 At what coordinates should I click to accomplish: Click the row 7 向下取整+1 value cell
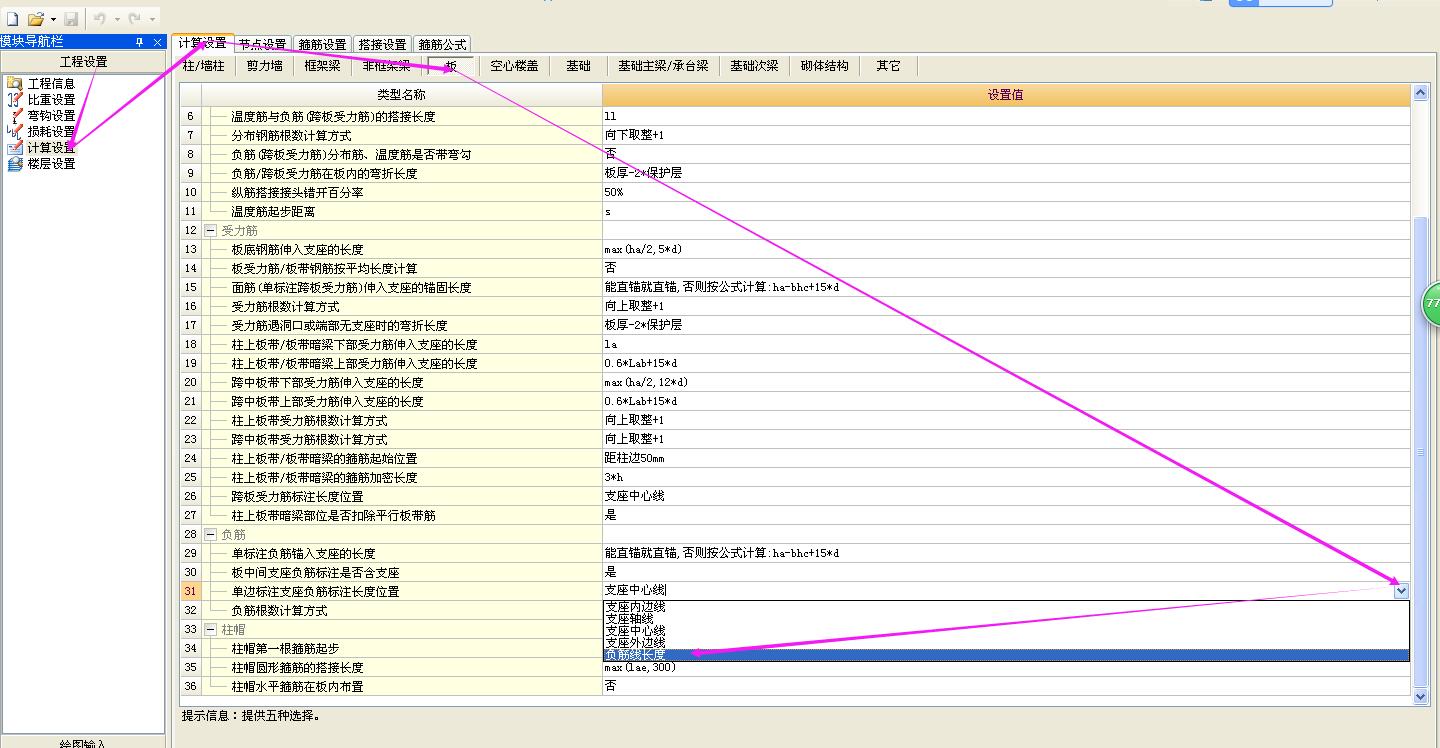click(1006, 135)
